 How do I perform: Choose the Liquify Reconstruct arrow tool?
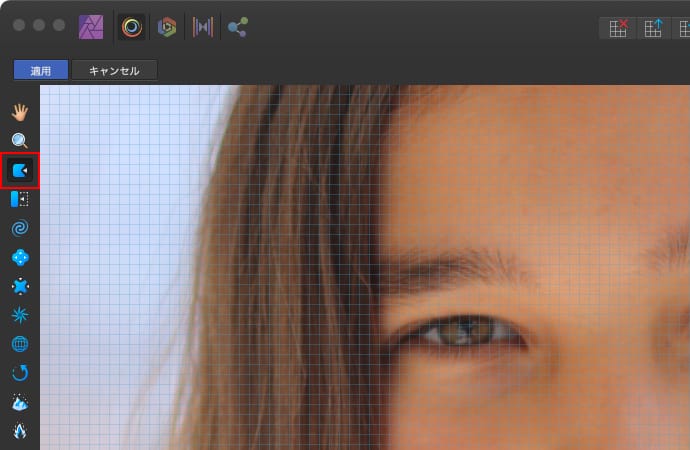click(20, 373)
